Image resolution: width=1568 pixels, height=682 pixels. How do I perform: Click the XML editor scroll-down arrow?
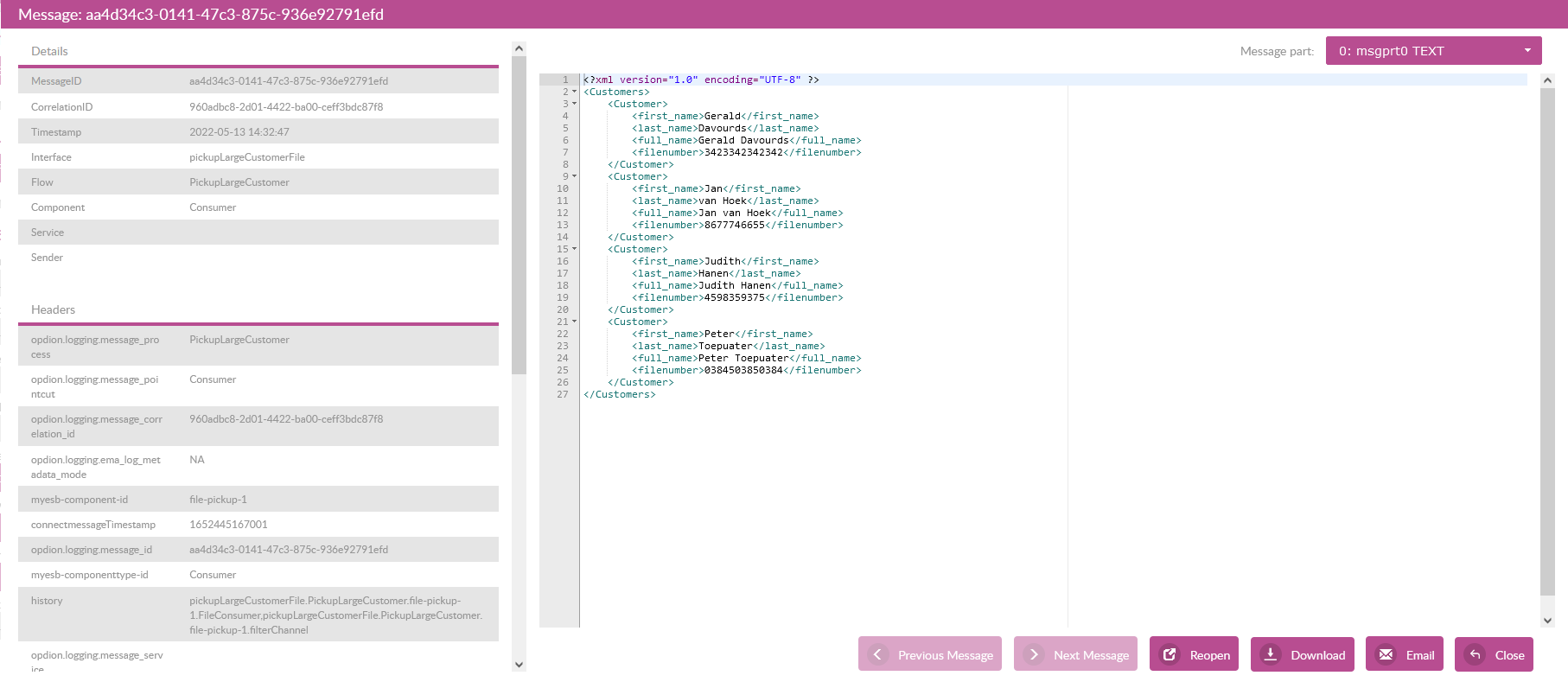point(1547,621)
